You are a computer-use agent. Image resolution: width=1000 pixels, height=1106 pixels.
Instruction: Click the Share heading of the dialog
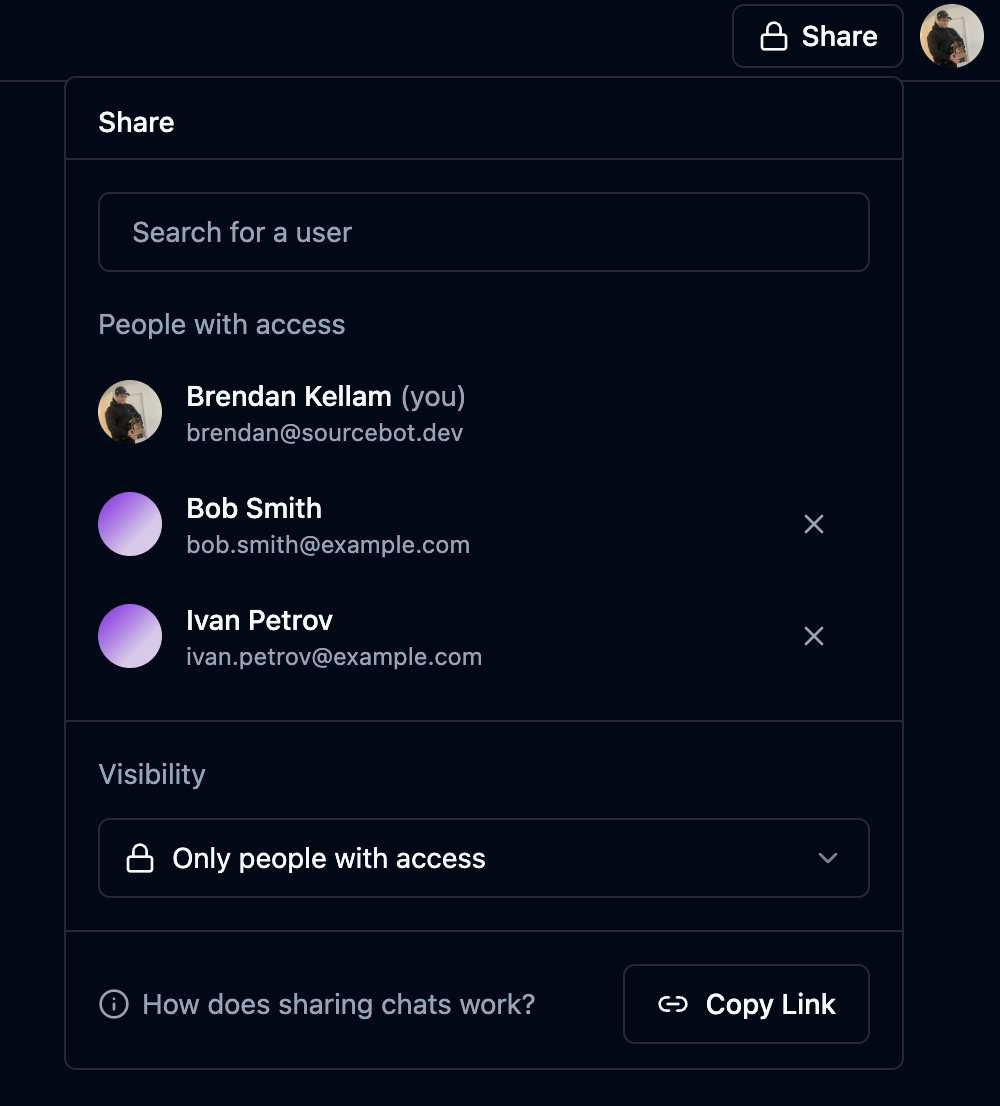[136, 122]
